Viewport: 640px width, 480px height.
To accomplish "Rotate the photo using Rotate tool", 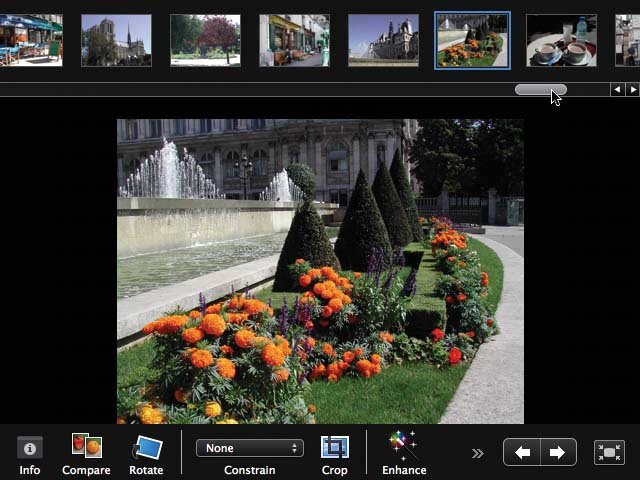I will click(x=146, y=448).
